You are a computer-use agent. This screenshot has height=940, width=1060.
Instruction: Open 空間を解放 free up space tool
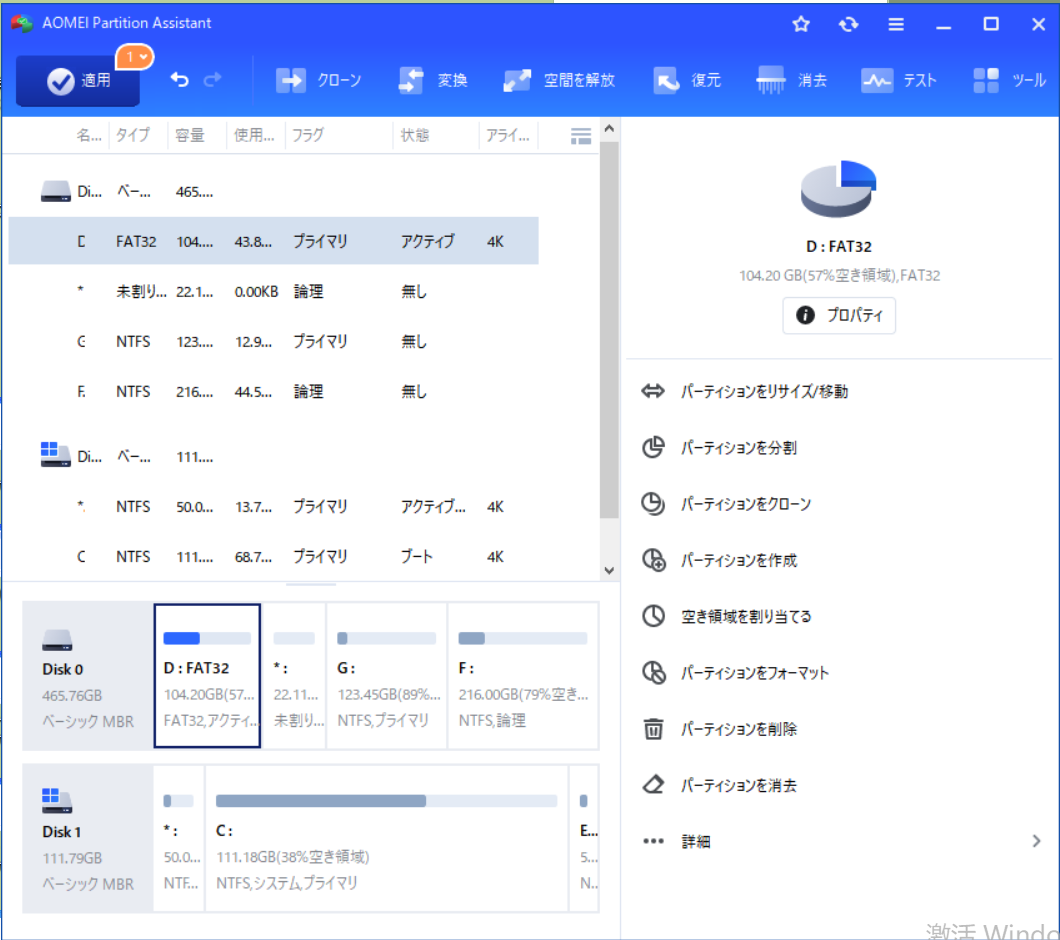[559, 80]
